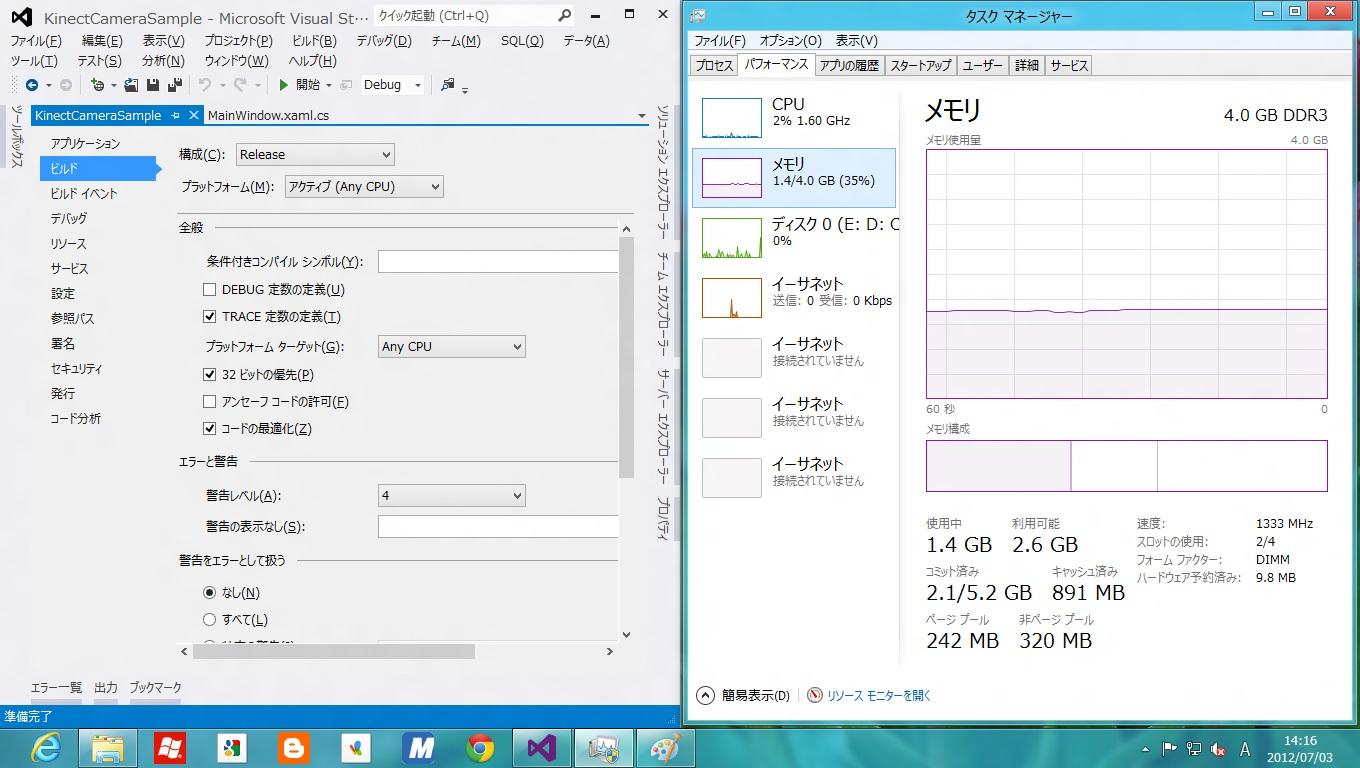Screen dimensions: 1360x768
Task: Open the Paint app from the taskbar
Action: pos(666,748)
